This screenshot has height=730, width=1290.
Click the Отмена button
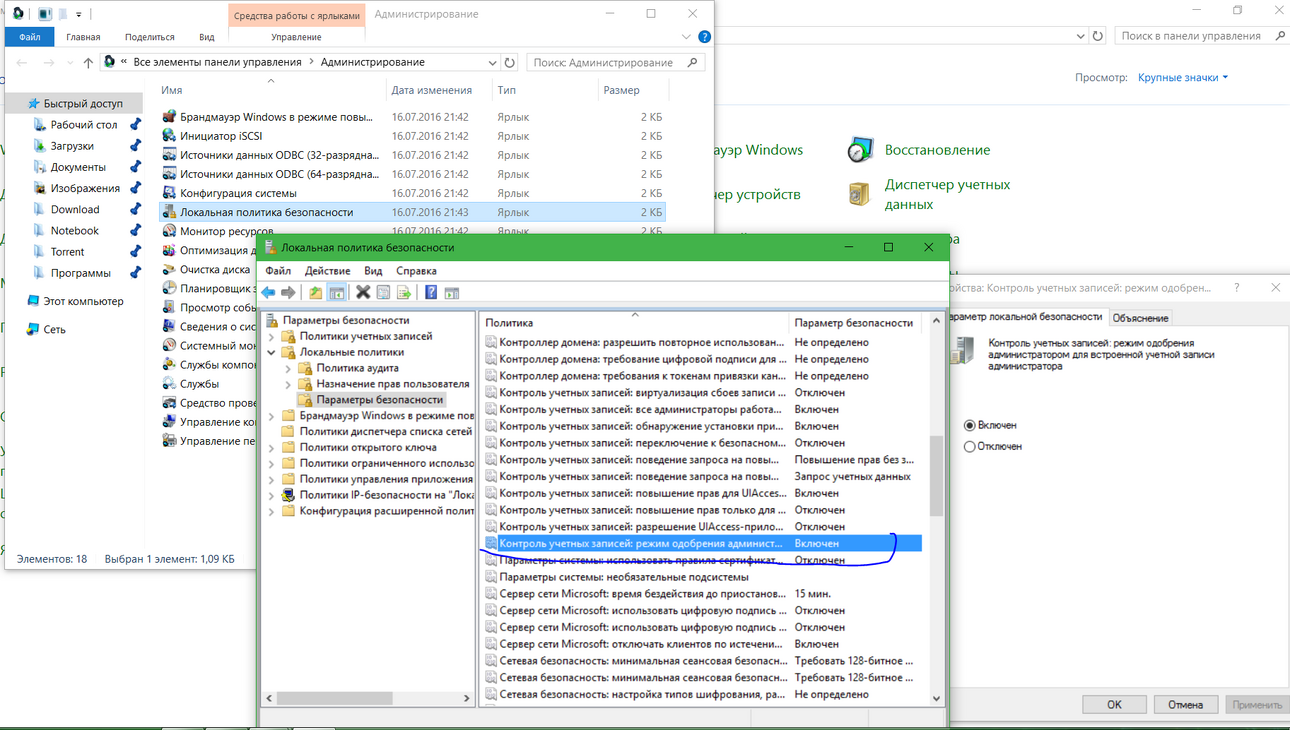point(1185,704)
